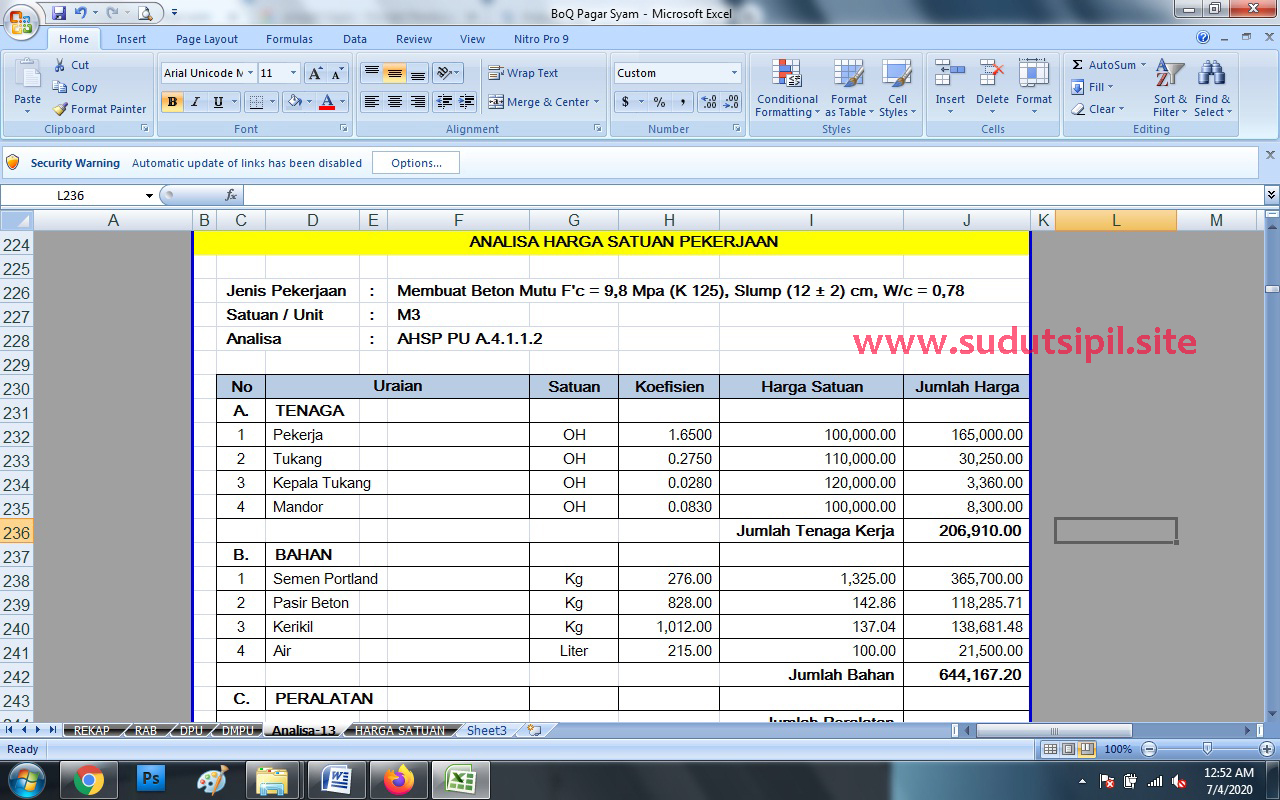Increase indent in Alignment group

[467, 102]
